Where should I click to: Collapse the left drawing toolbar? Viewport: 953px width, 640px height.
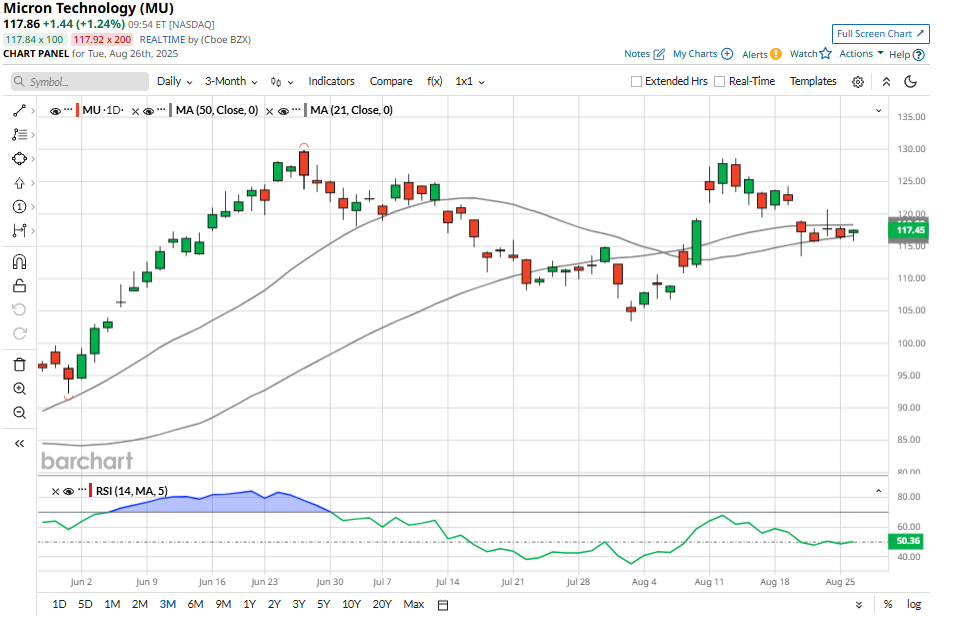[19, 444]
